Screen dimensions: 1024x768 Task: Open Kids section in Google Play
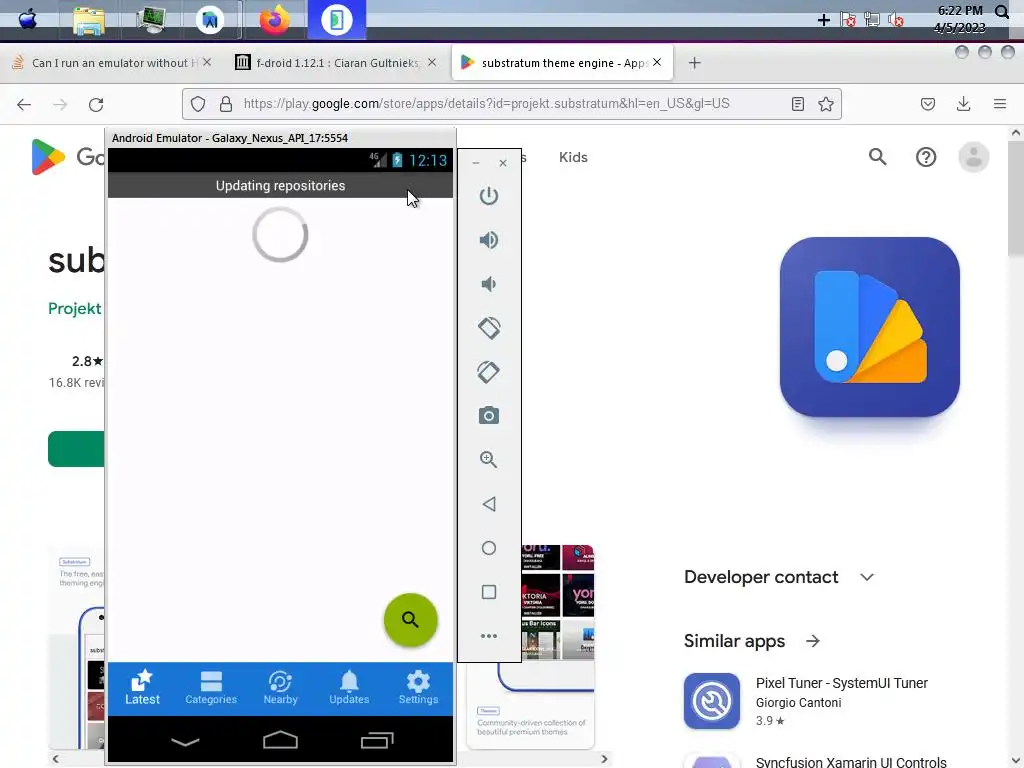pos(573,157)
